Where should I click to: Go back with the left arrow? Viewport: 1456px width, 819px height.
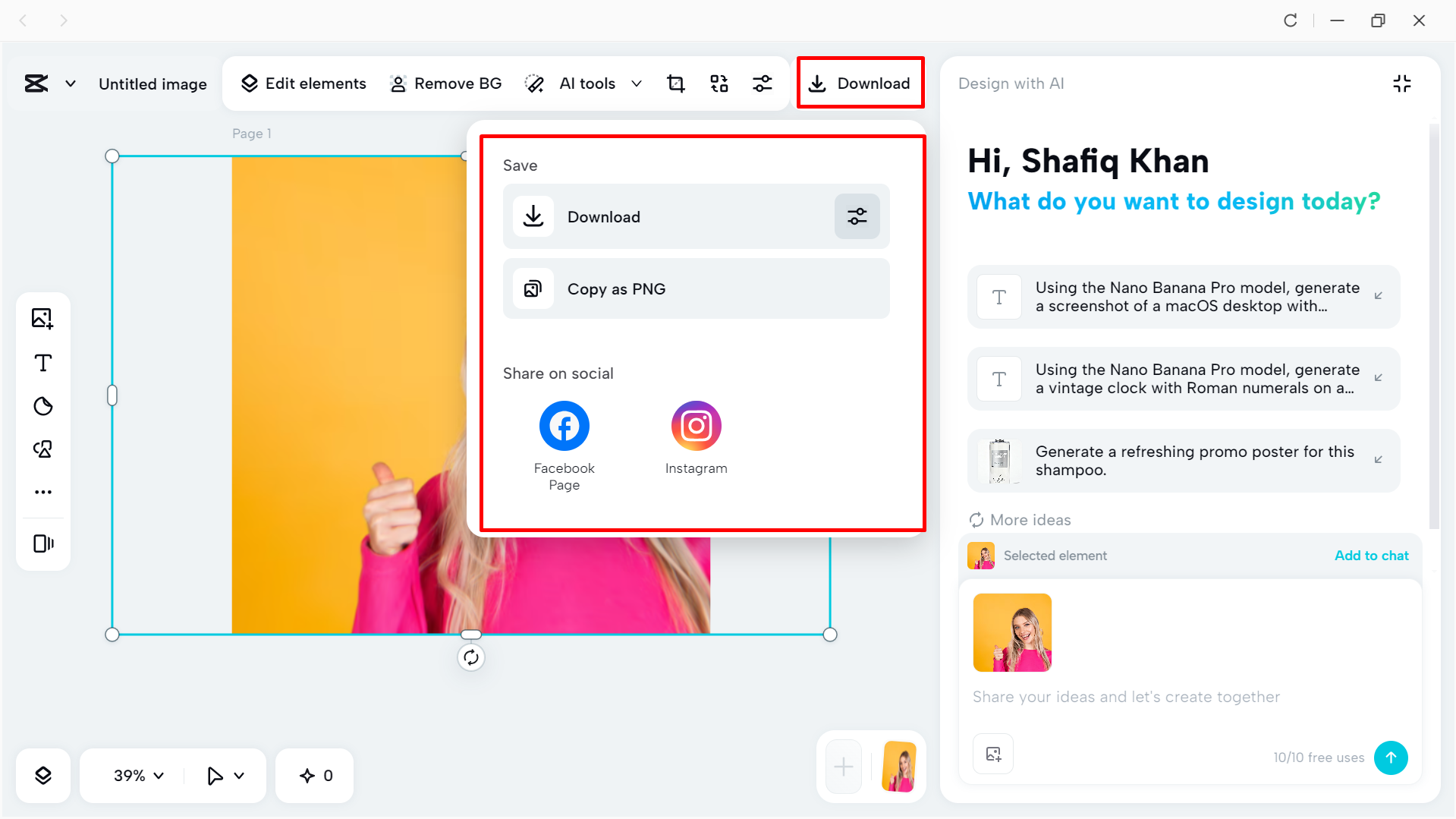pyautogui.click(x=23, y=20)
